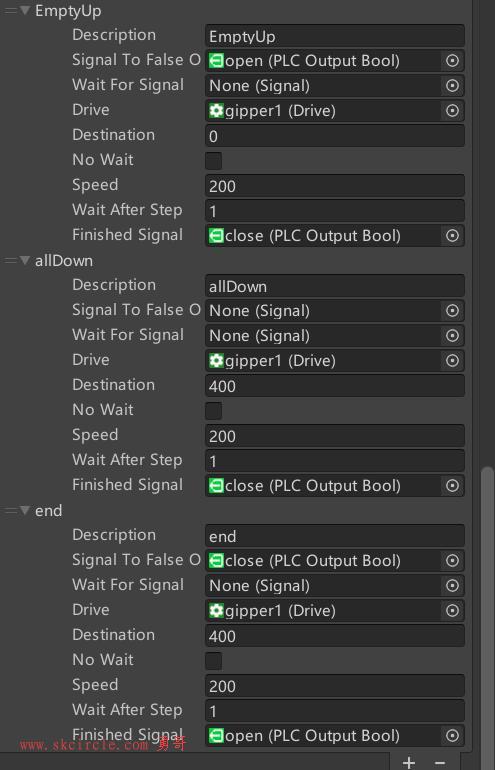Open object picker for EmptyUp Drive field
This screenshot has height=770, width=495.
pyautogui.click(x=452, y=111)
